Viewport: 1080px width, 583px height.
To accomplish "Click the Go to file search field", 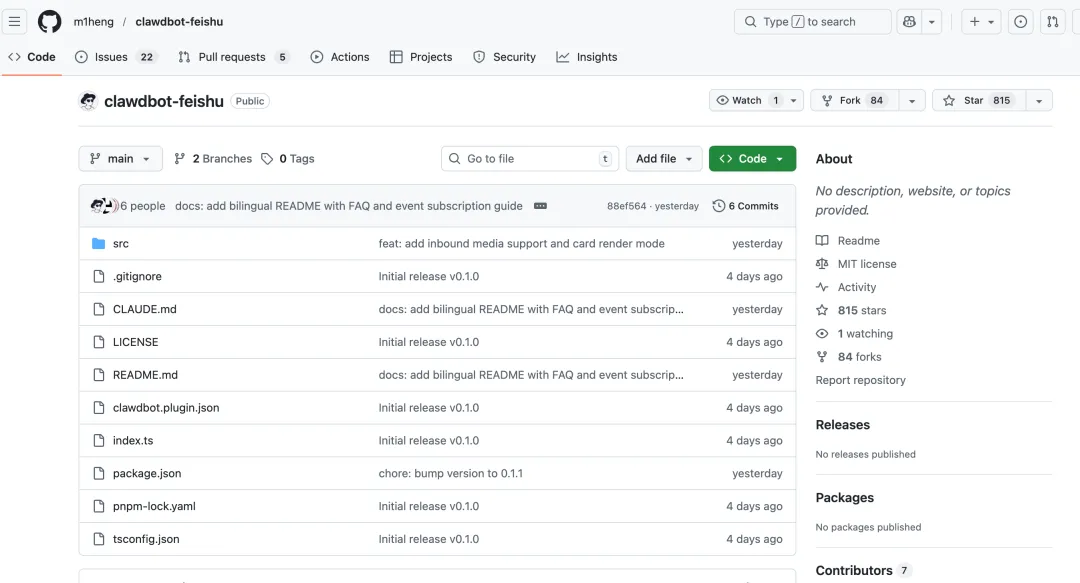I will tap(529, 158).
